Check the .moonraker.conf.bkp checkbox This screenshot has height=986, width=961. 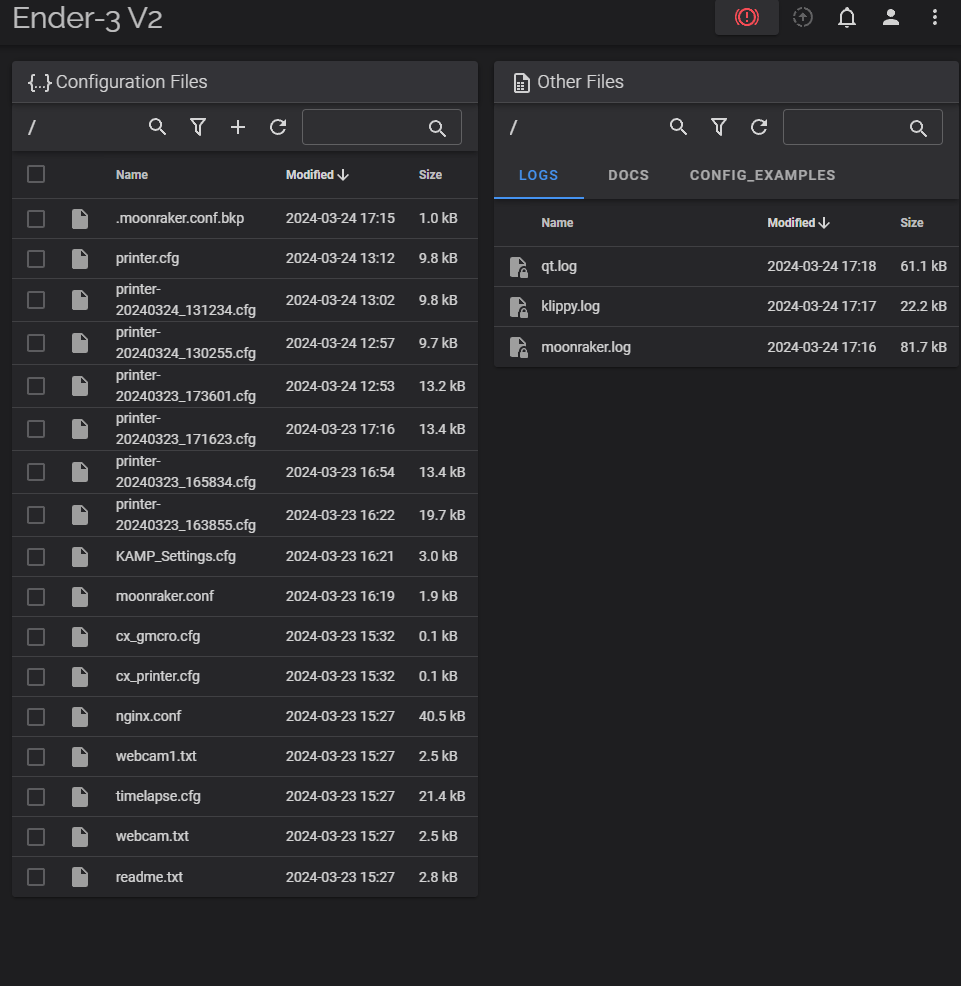[36, 219]
